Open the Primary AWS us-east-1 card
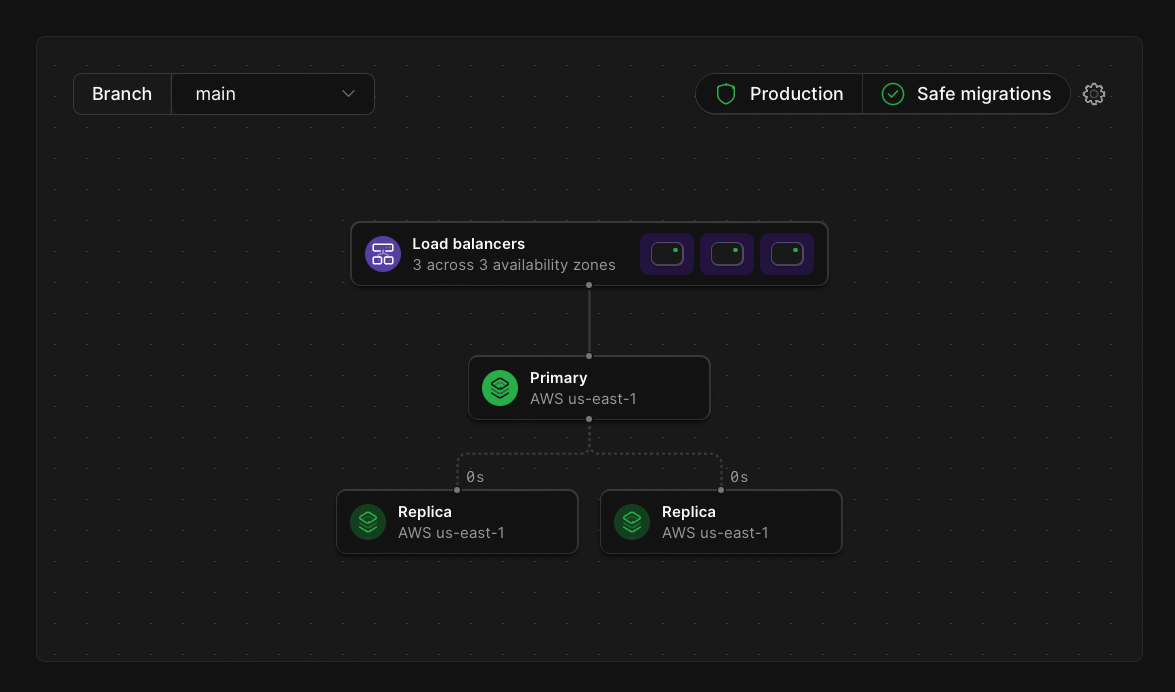1175x692 pixels. 589,388
